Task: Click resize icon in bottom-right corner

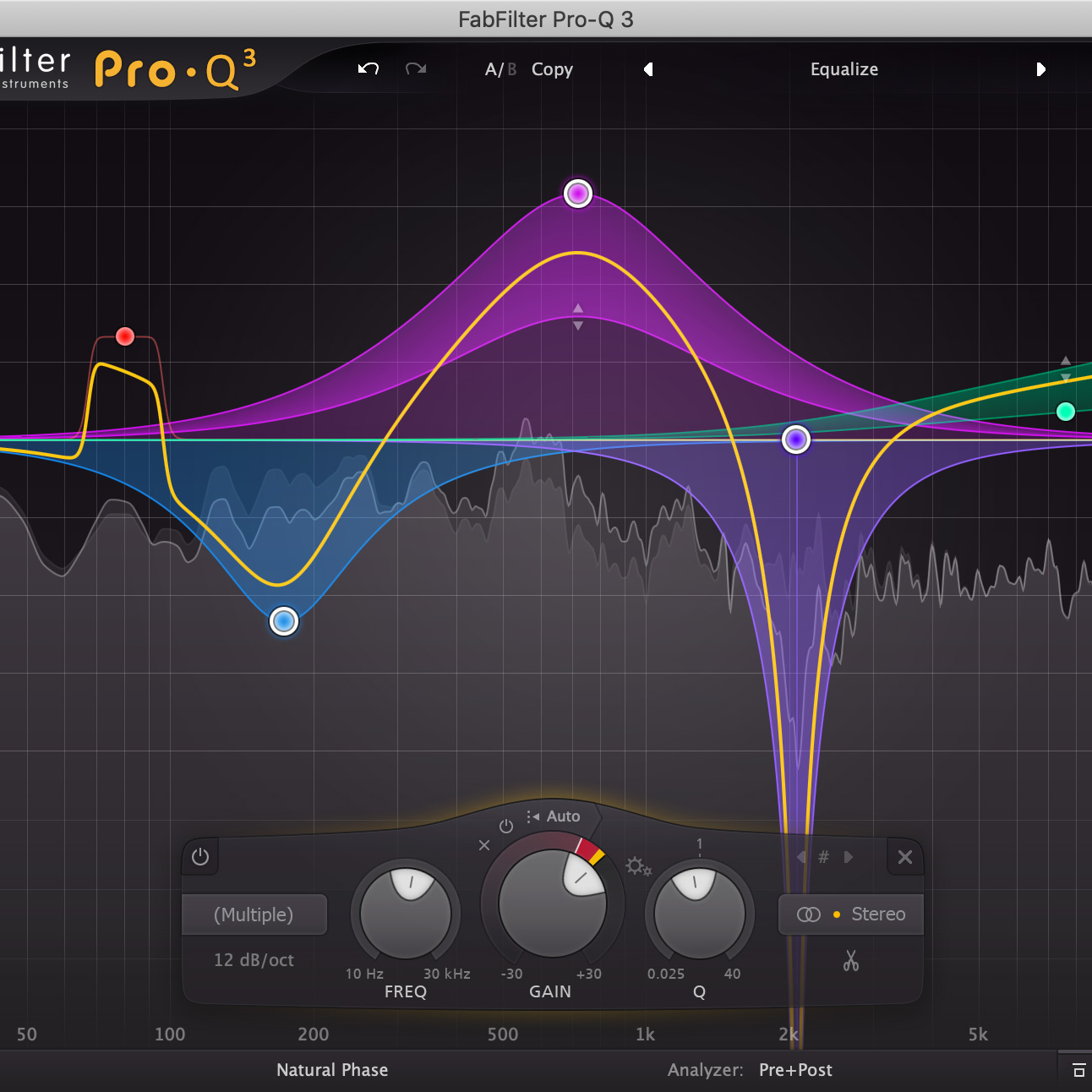Action: (1078, 1071)
